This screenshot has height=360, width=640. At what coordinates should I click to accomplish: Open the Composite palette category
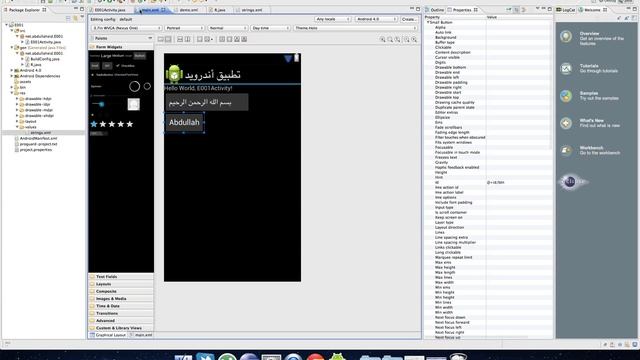[x=121, y=291]
